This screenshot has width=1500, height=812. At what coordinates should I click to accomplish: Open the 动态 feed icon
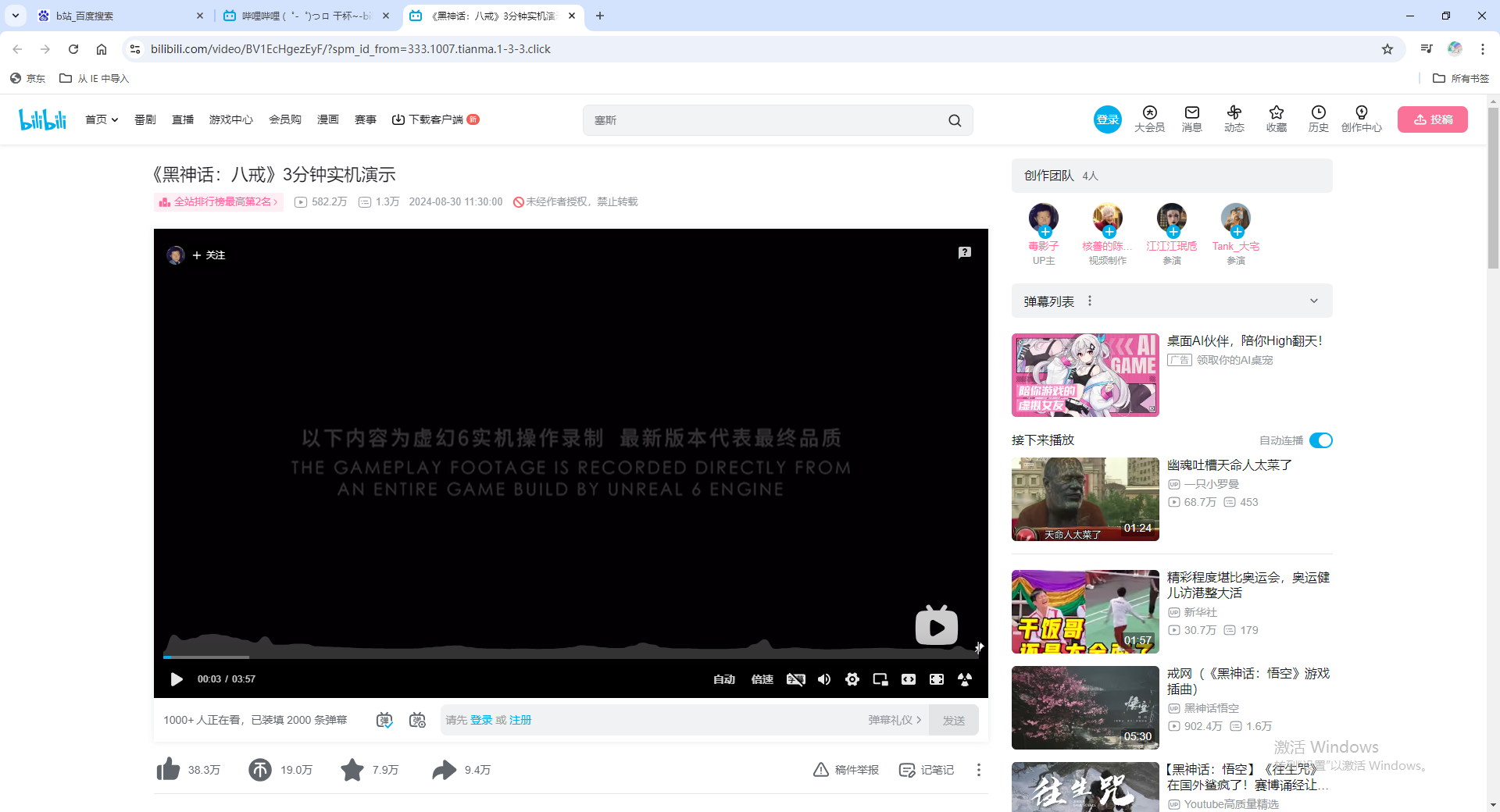1234,119
